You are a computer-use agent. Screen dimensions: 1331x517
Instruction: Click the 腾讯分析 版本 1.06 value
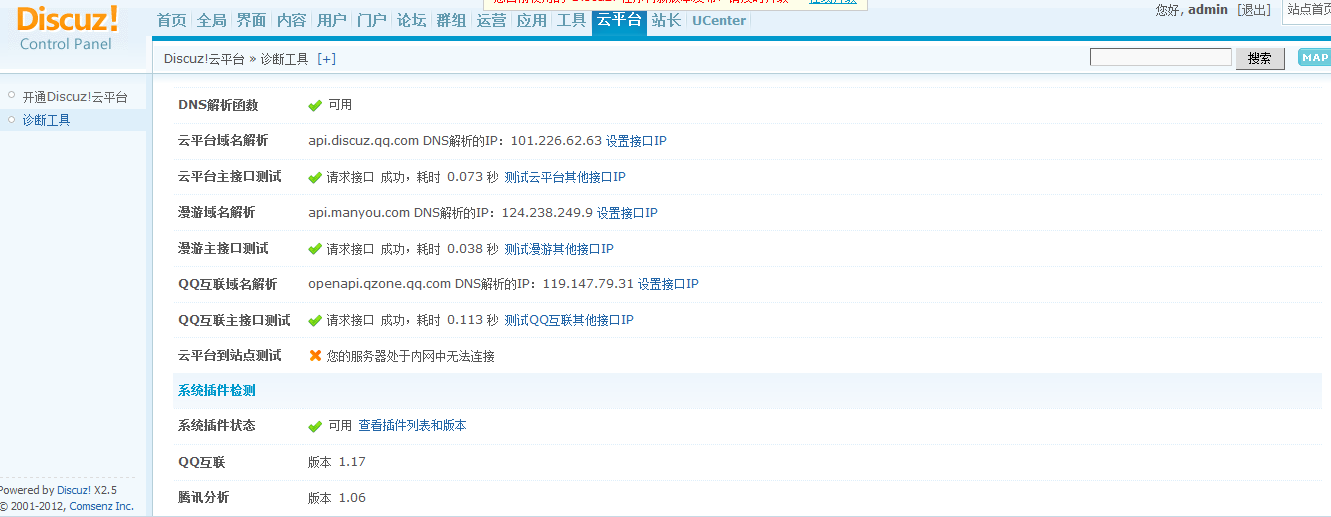pos(337,498)
